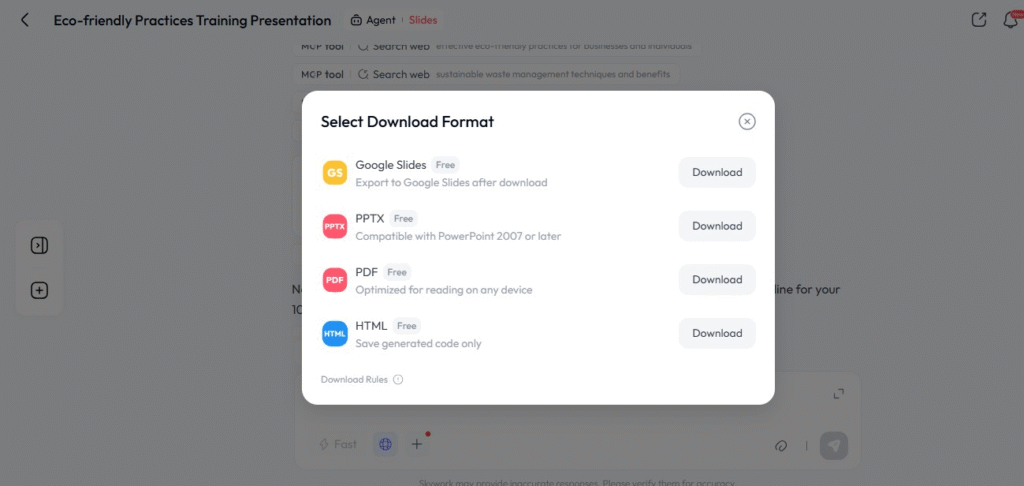Toggle the sidebar panel icon
The height and width of the screenshot is (486, 1024).
[x=39, y=246]
